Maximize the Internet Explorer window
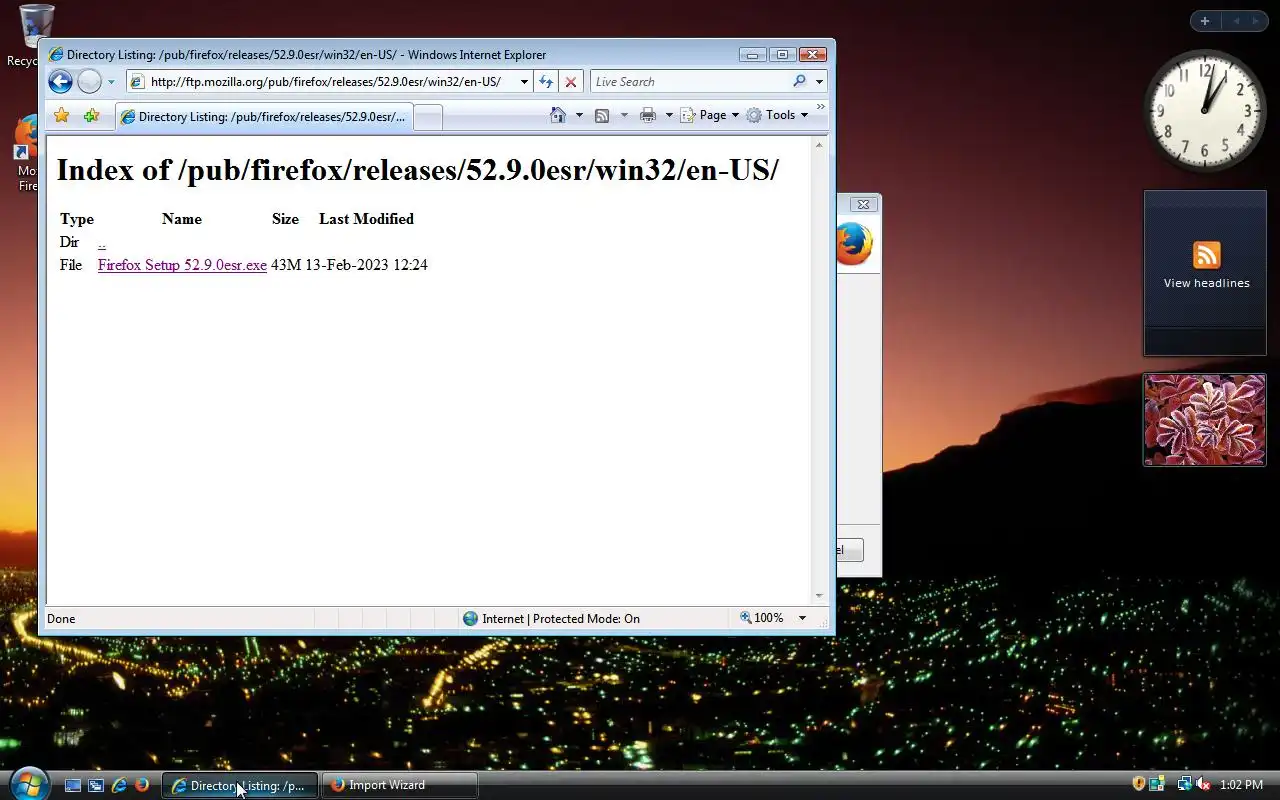This screenshot has height=800, width=1280. coord(782,55)
